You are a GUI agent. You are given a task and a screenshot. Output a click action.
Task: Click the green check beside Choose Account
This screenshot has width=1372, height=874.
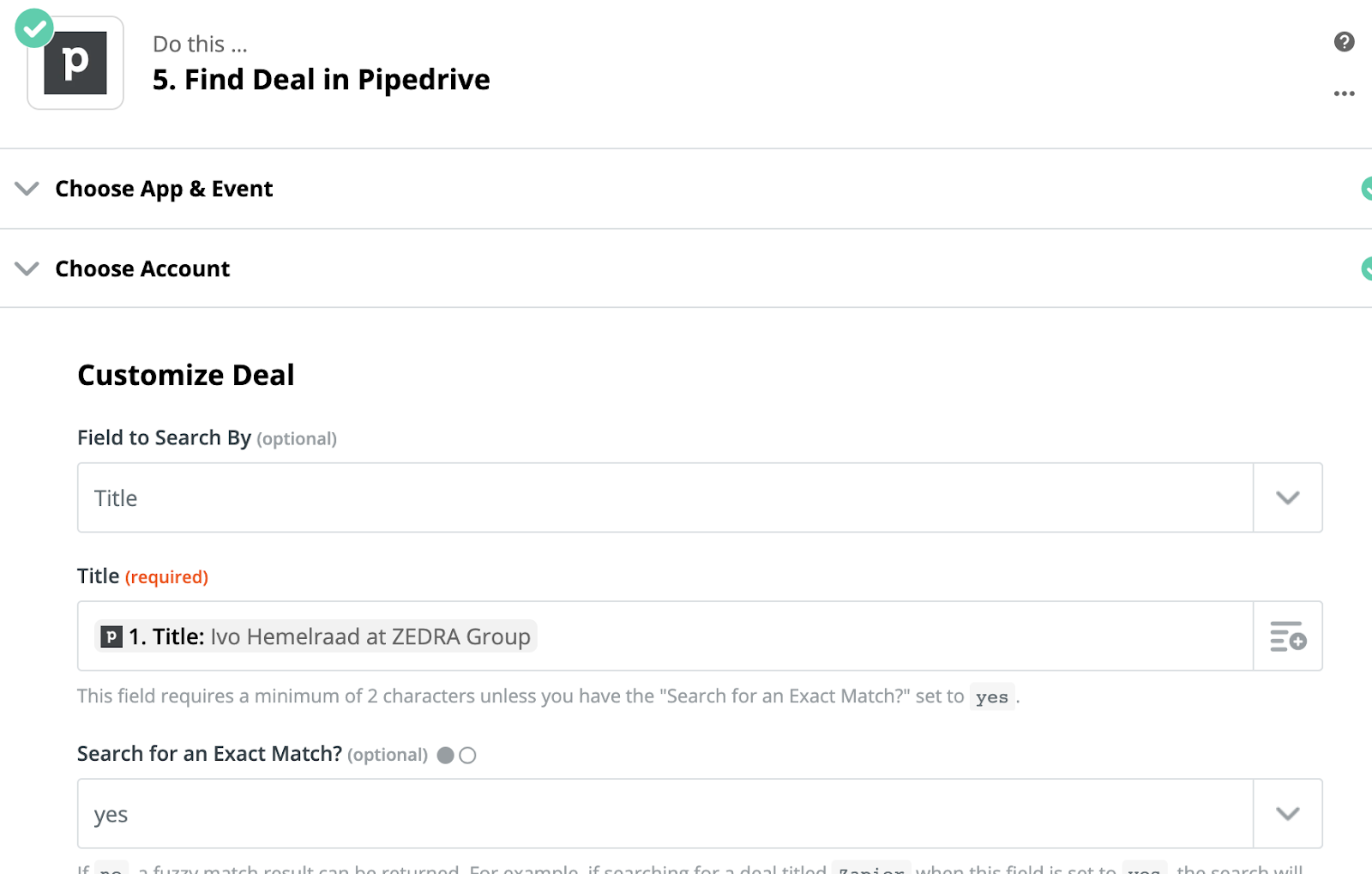point(1367,268)
